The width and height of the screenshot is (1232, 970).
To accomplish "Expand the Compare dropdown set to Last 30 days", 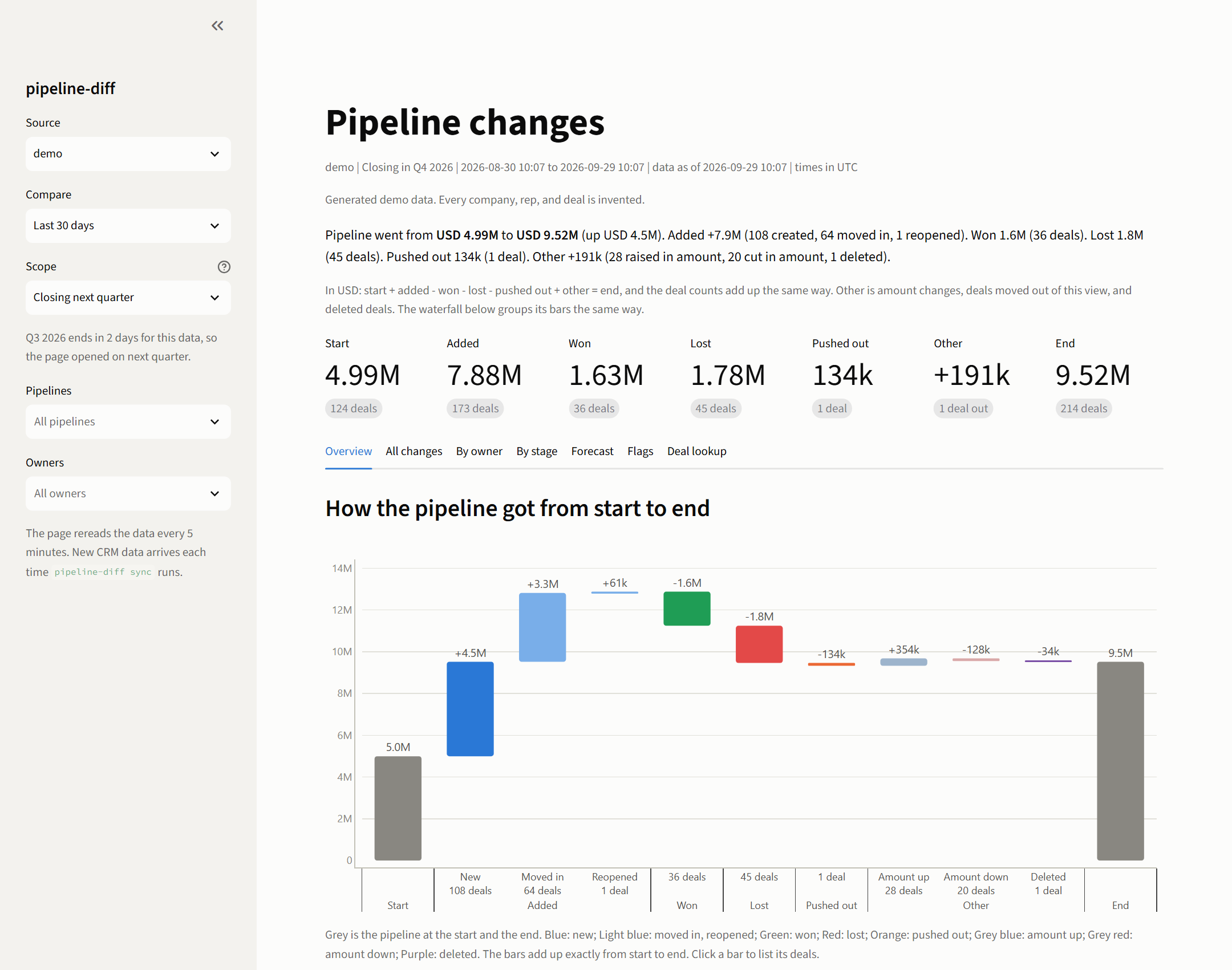I will tap(128, 226).
